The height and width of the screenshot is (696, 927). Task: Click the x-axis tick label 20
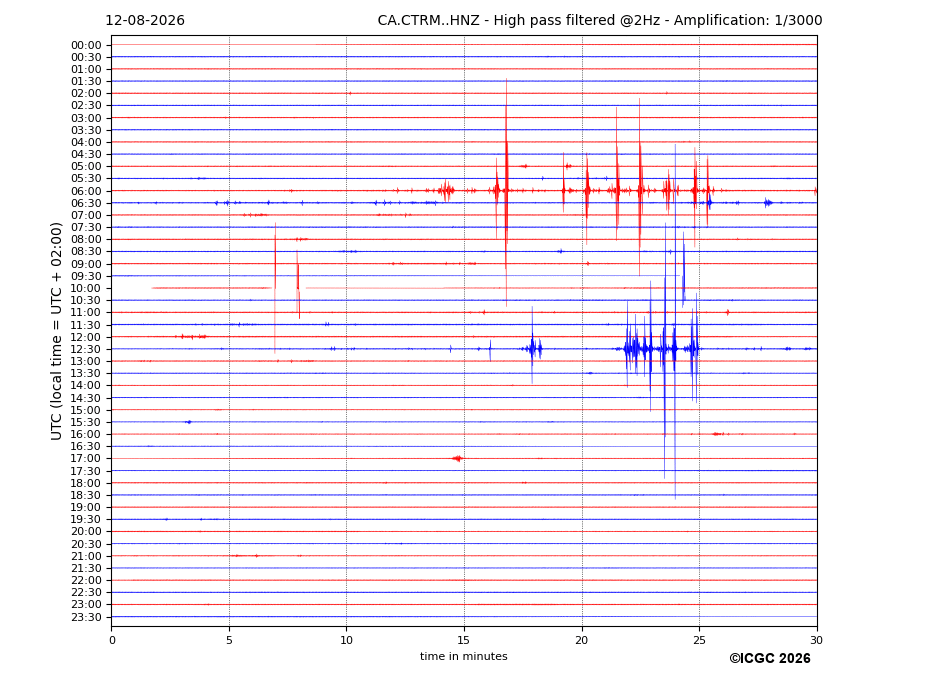(x=582, y=640)
